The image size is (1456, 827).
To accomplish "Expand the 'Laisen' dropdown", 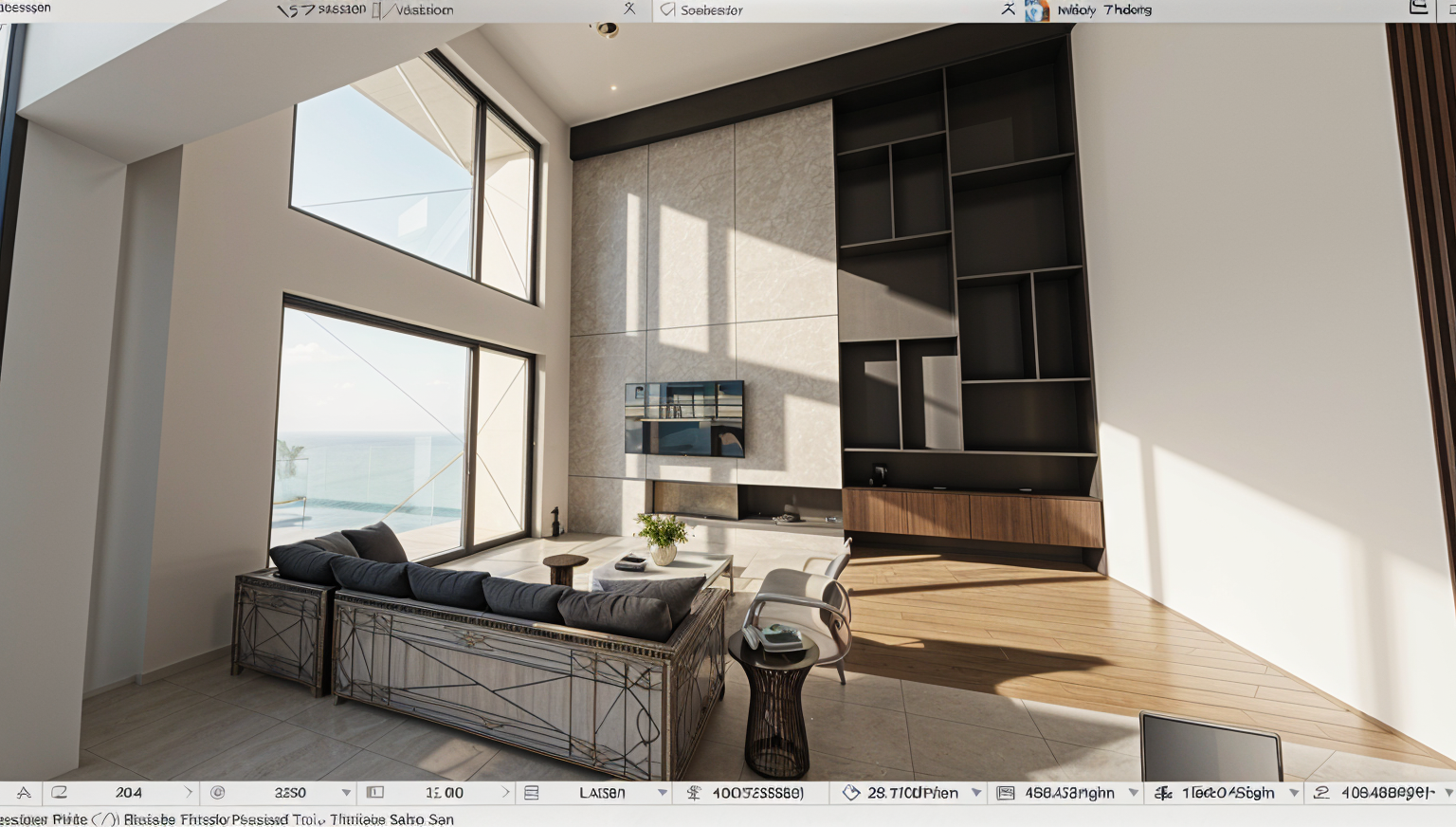I will pos(662,793).
